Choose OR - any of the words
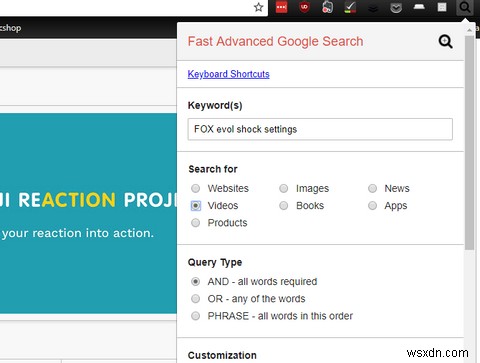This screenshot has height=363, width=480. 196,299
